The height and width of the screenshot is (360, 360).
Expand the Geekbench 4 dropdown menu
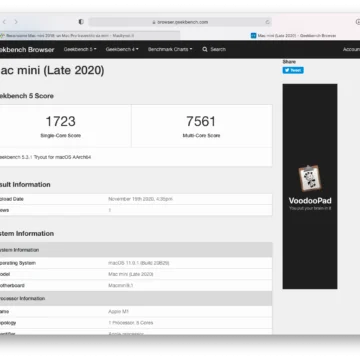pos(122,49)
